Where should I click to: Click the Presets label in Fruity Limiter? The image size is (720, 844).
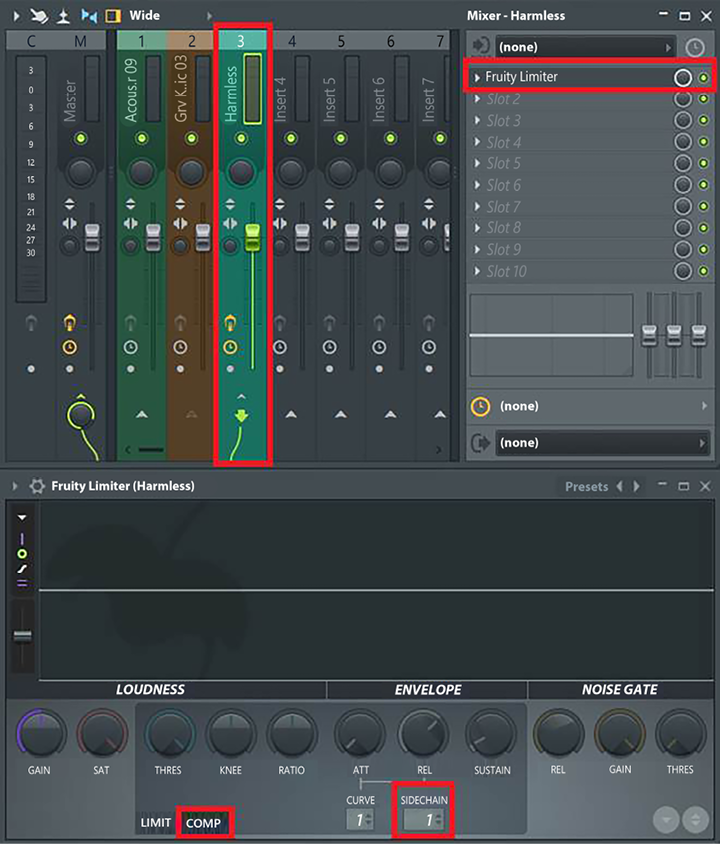(586, 487)
